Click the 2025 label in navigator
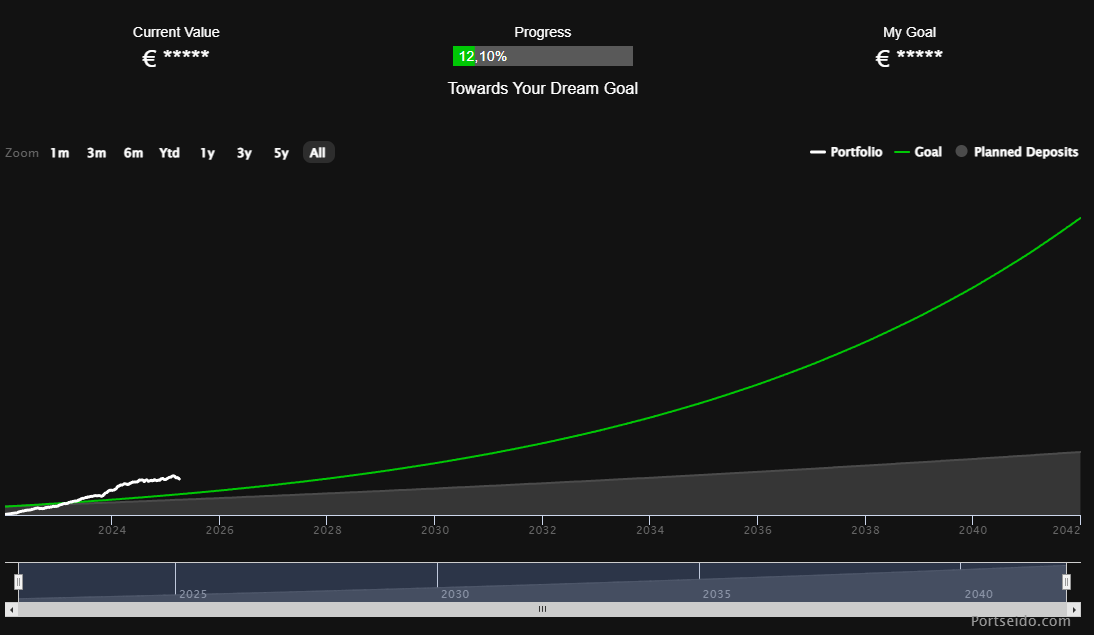The height and width of the screenshot is (635, 1094). tap(193, 594)
